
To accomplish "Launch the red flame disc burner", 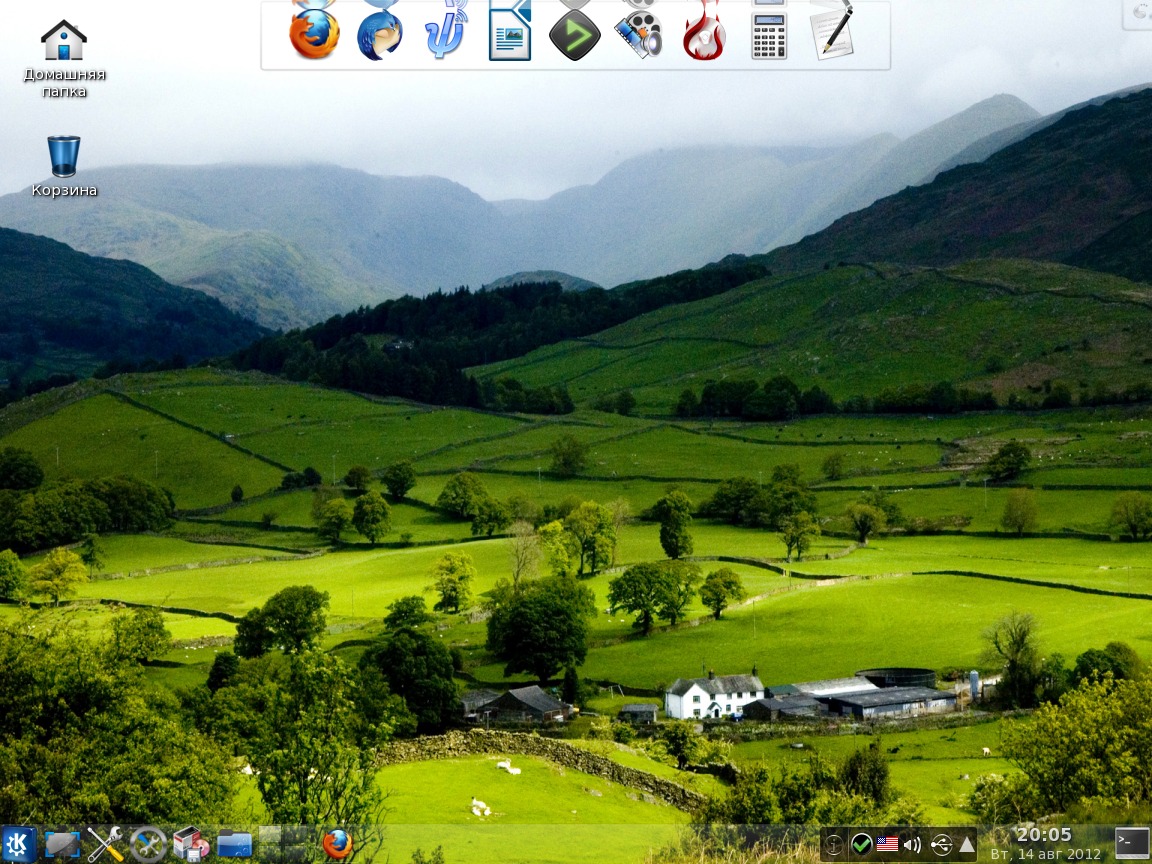I will point(704,32).
